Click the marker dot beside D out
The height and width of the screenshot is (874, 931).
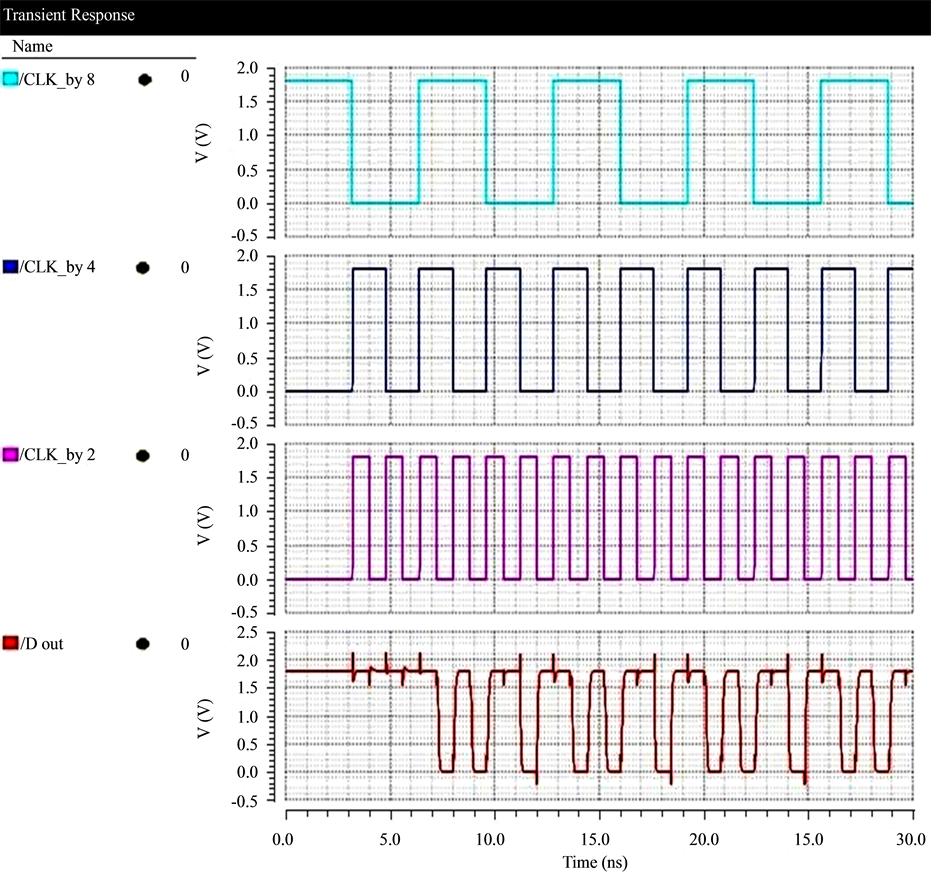point(141,644)
